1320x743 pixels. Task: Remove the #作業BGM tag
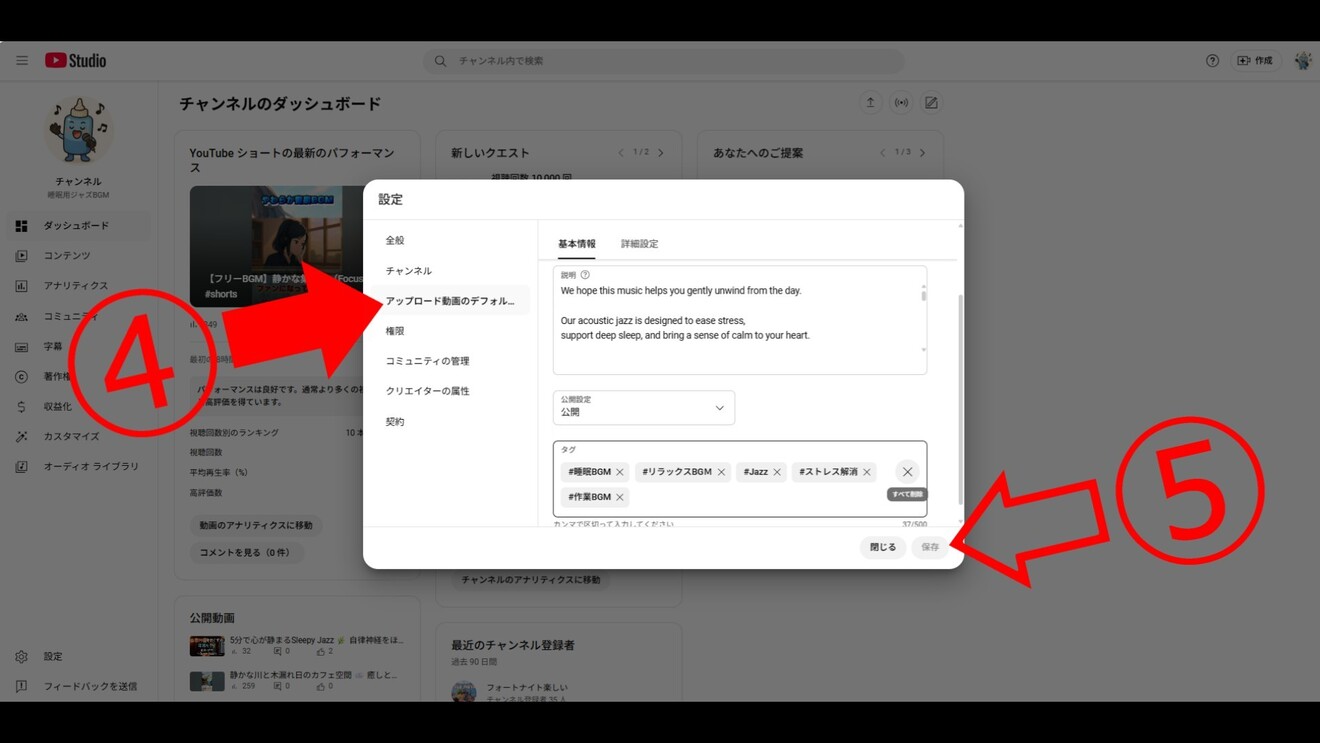[x=620, y=497]
